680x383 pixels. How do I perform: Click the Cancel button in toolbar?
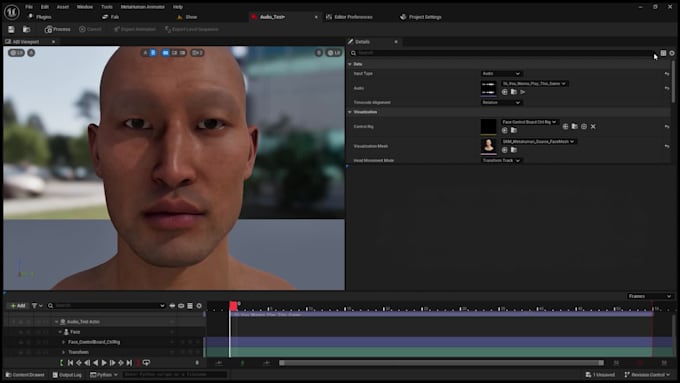point(90,29)
